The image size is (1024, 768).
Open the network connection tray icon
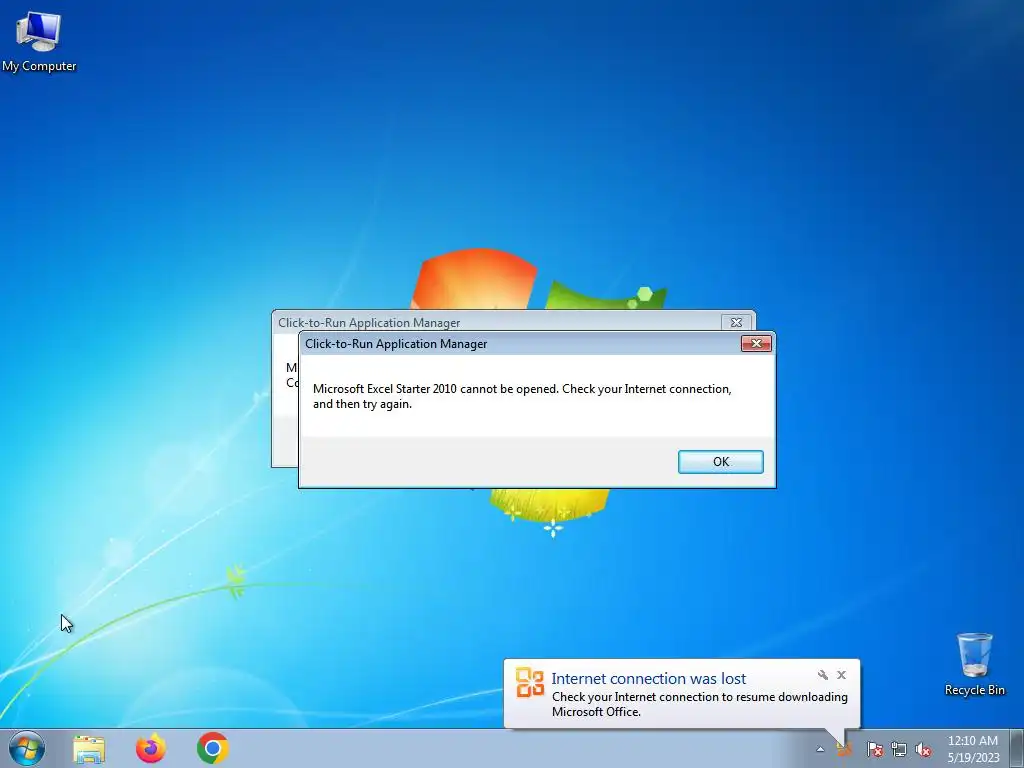tap(899, 749)
